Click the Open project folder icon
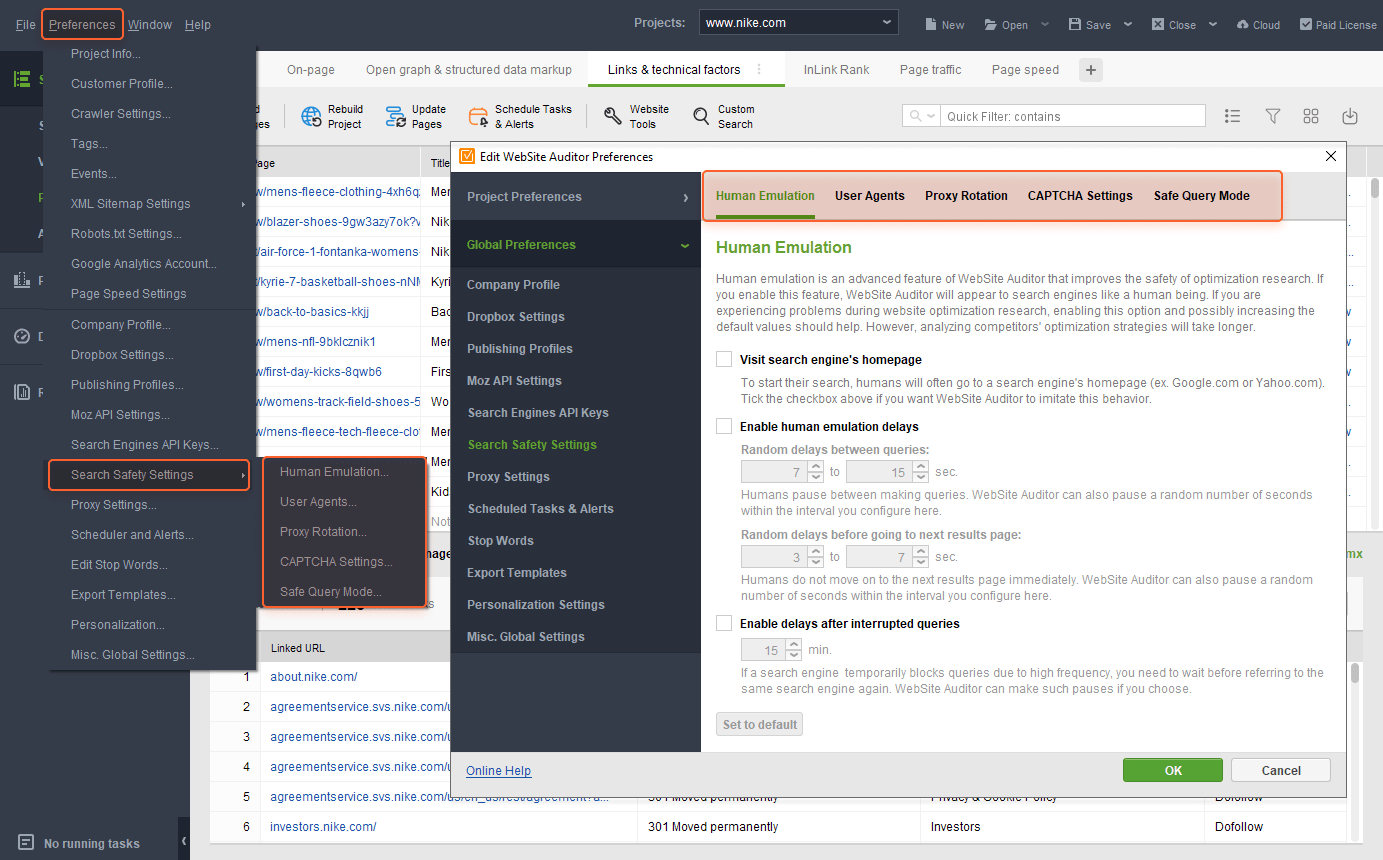 [991, 24]
